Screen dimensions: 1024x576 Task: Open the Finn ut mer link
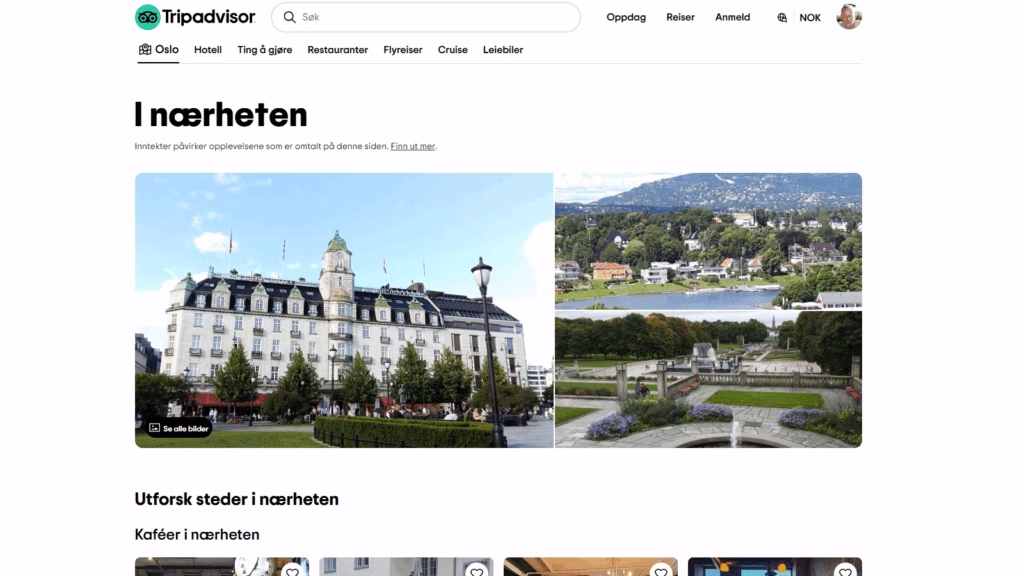pyautogui.click(x=415, y=145)
